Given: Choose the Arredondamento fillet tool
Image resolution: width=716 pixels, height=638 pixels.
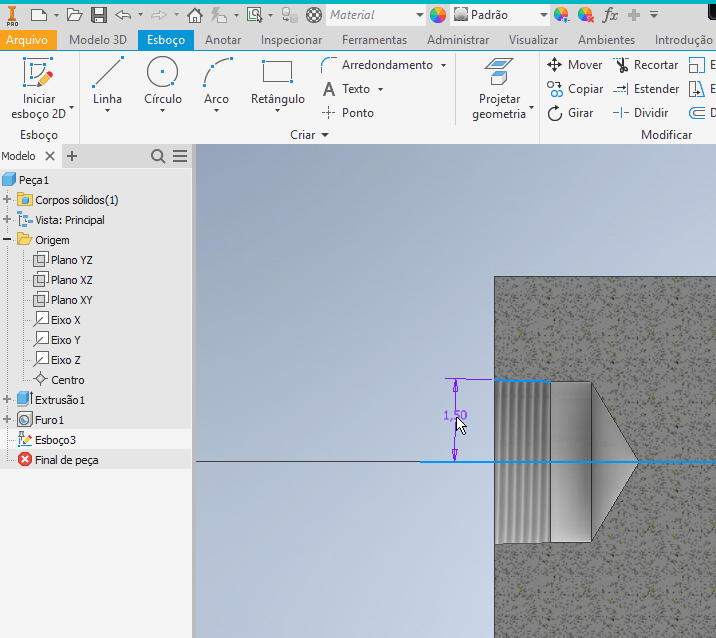Looking at the screenshot, I should pos(377,65).
